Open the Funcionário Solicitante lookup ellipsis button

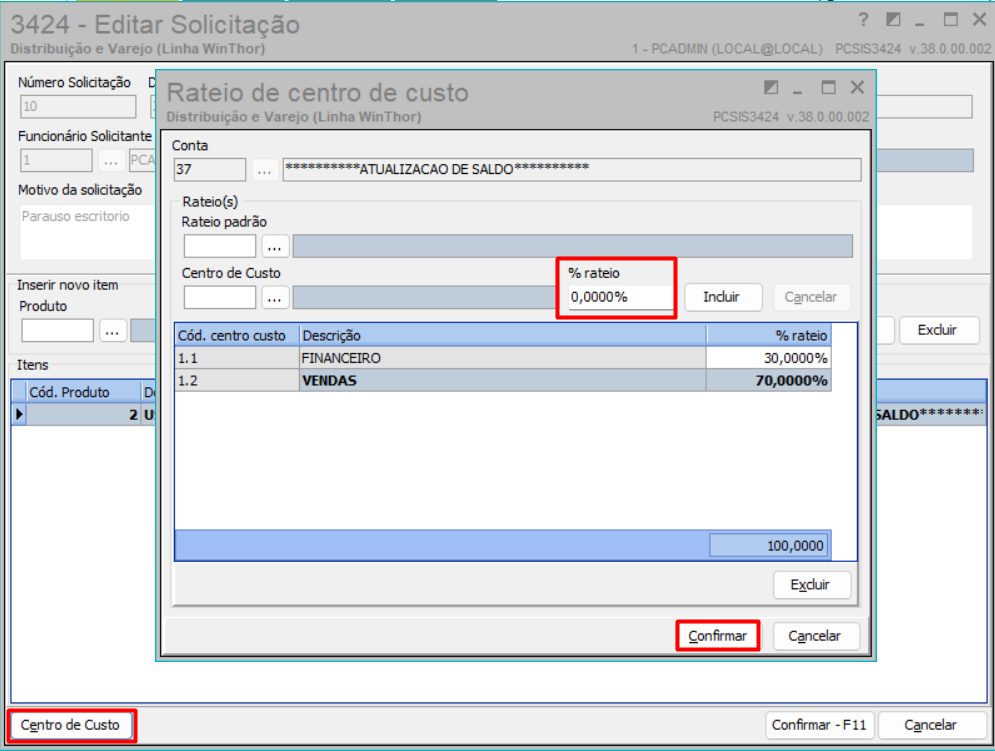pos(111,160)
